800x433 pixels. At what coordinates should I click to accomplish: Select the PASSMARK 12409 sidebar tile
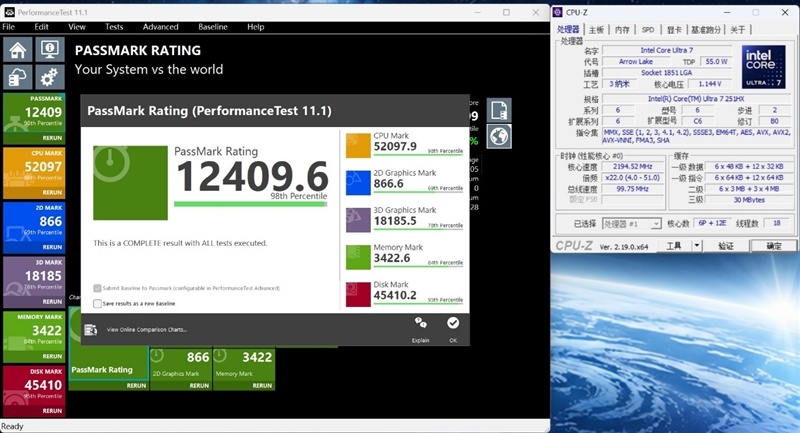click(x=34, y=118)
